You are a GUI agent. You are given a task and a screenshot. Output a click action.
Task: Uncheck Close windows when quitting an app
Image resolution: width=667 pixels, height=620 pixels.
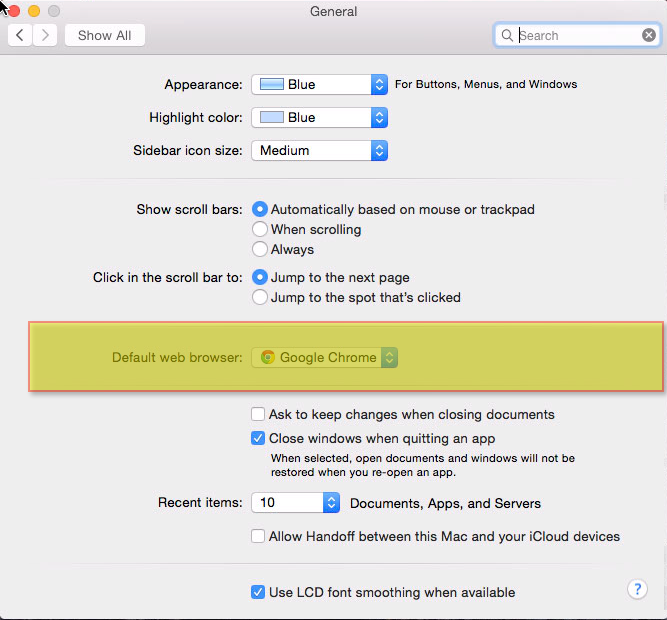click(x=258, y=438)
